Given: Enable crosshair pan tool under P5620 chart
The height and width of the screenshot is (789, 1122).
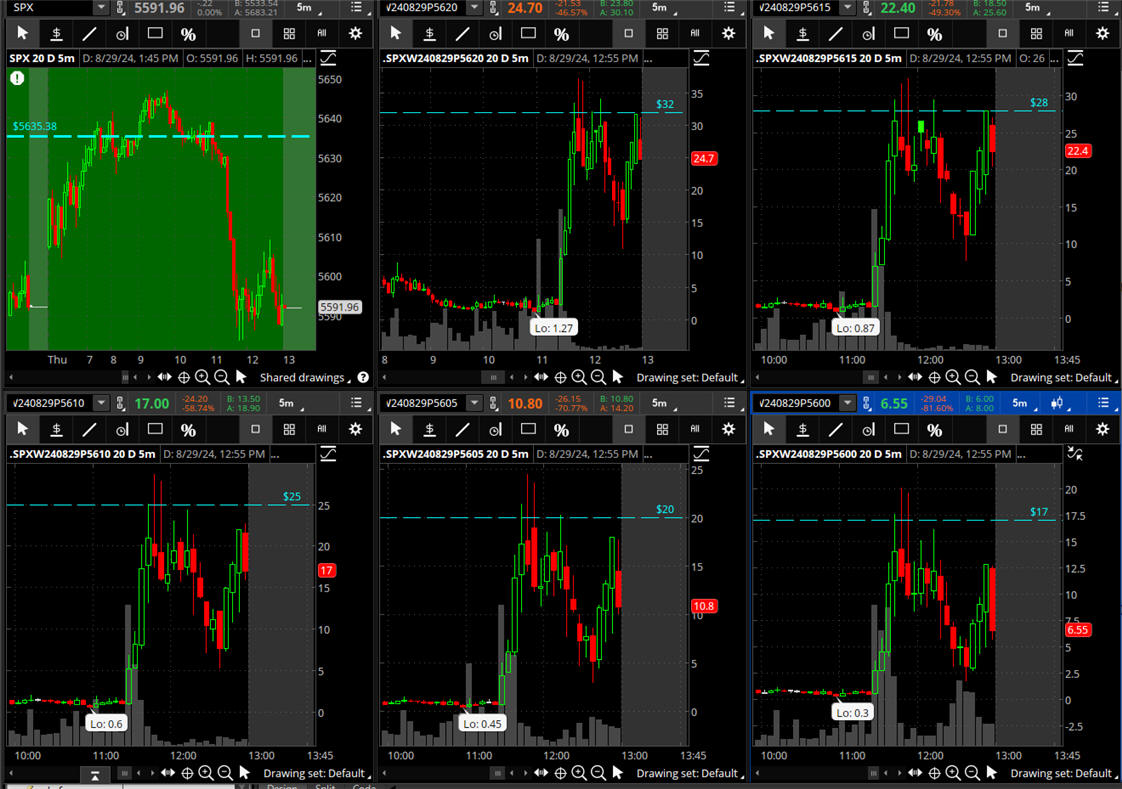Looking at the screenshot, I should 560,377.
